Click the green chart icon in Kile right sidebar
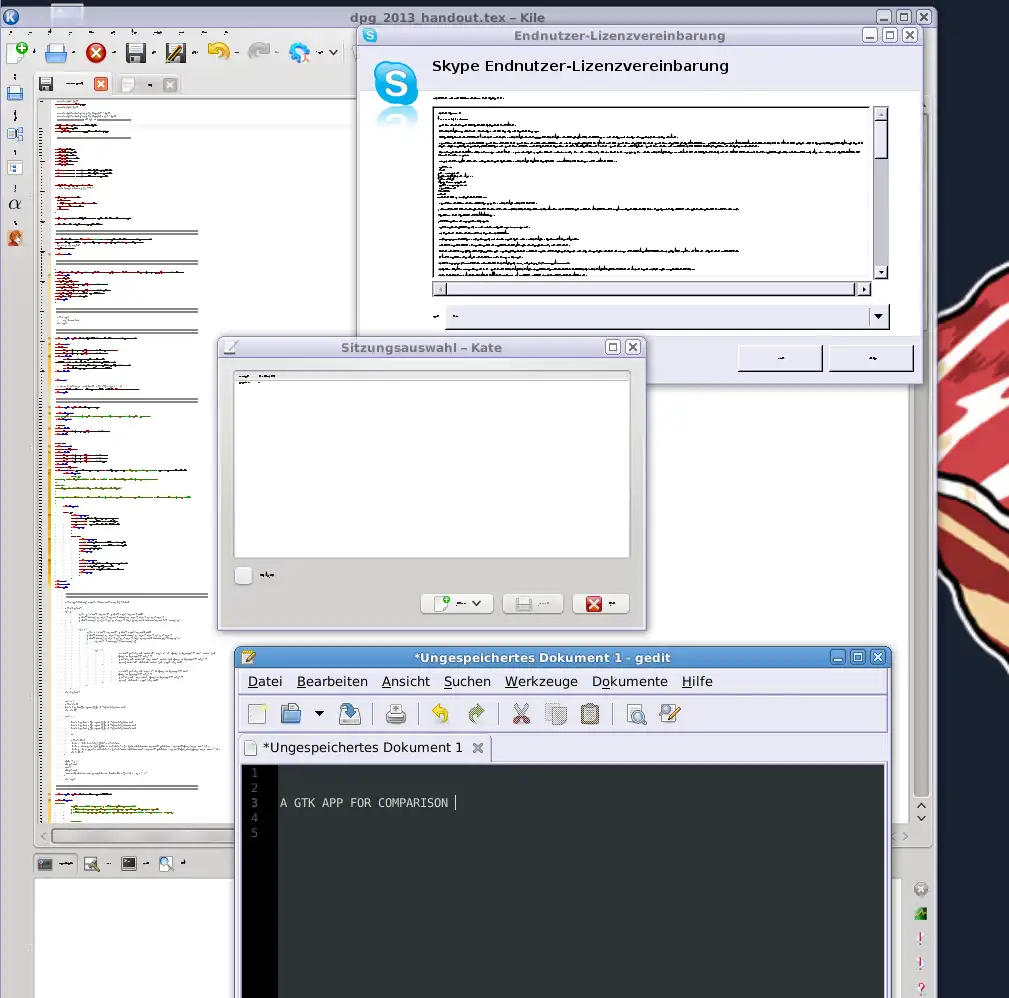1009x998 pixels. pos(921,914)
